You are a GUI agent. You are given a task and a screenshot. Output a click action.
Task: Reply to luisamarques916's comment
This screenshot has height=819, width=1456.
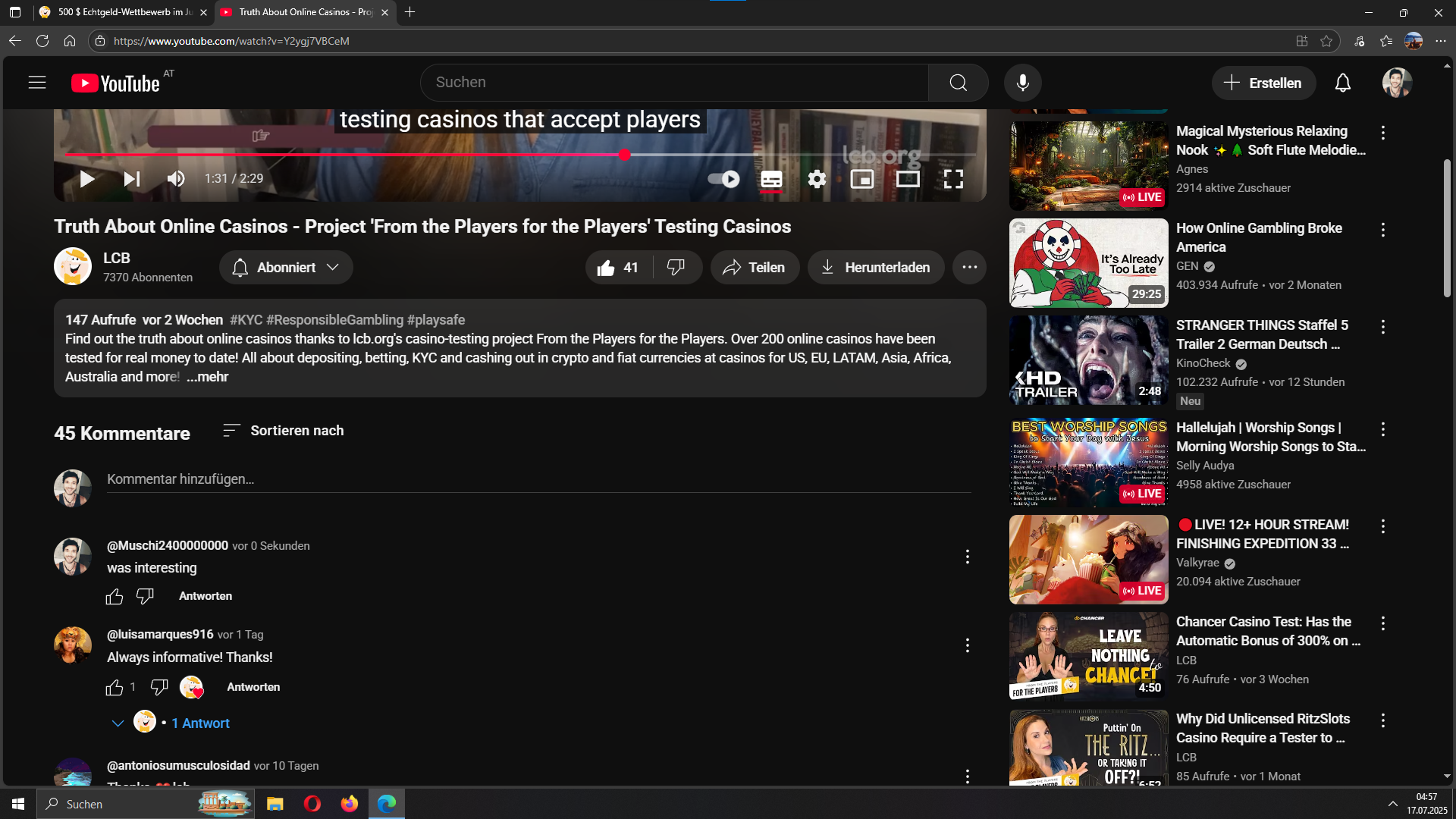(x=253, y=687)
